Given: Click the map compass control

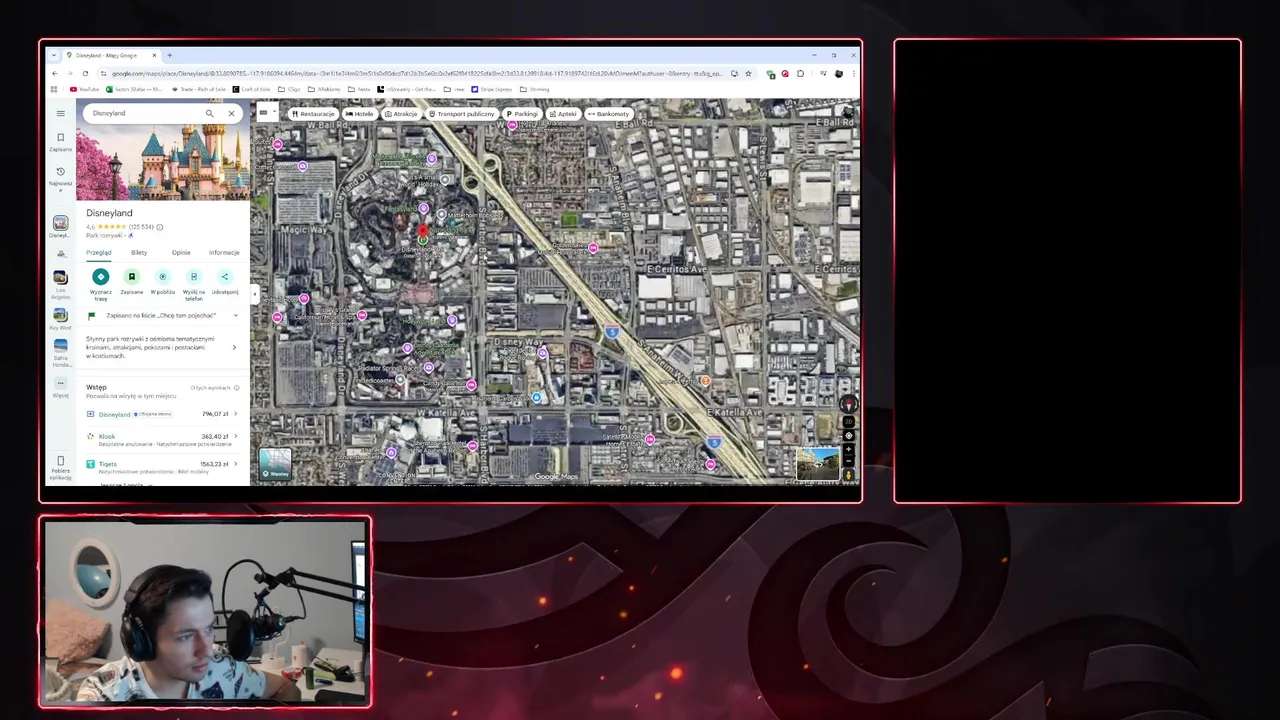Looking at the screenshot, I should pyautogui.click(x=849, y=404).
